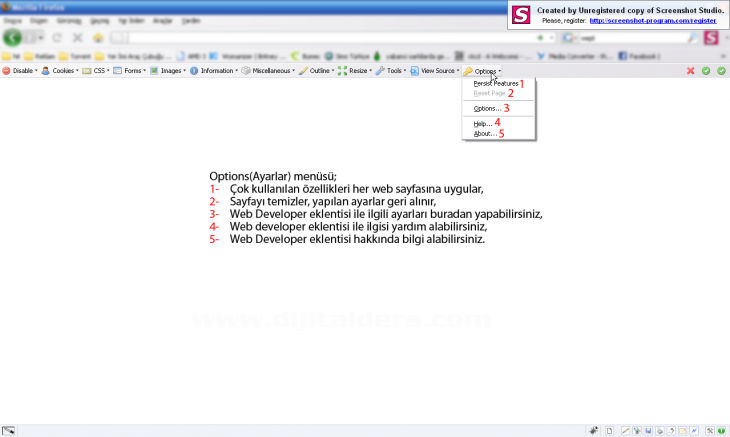Open the screenshot-program.com/register link
This screenshot has height=437, width=730.
[653, 19]
